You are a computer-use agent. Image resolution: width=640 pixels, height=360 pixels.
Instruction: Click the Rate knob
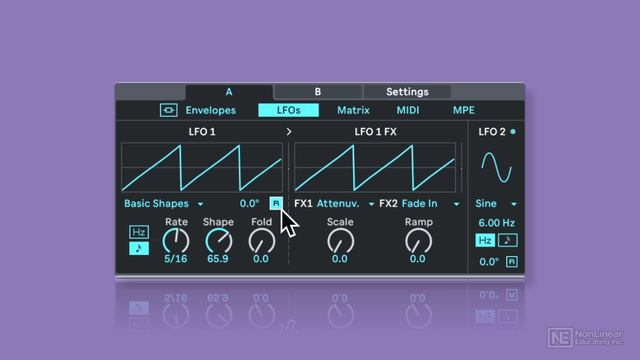(176, 241)
